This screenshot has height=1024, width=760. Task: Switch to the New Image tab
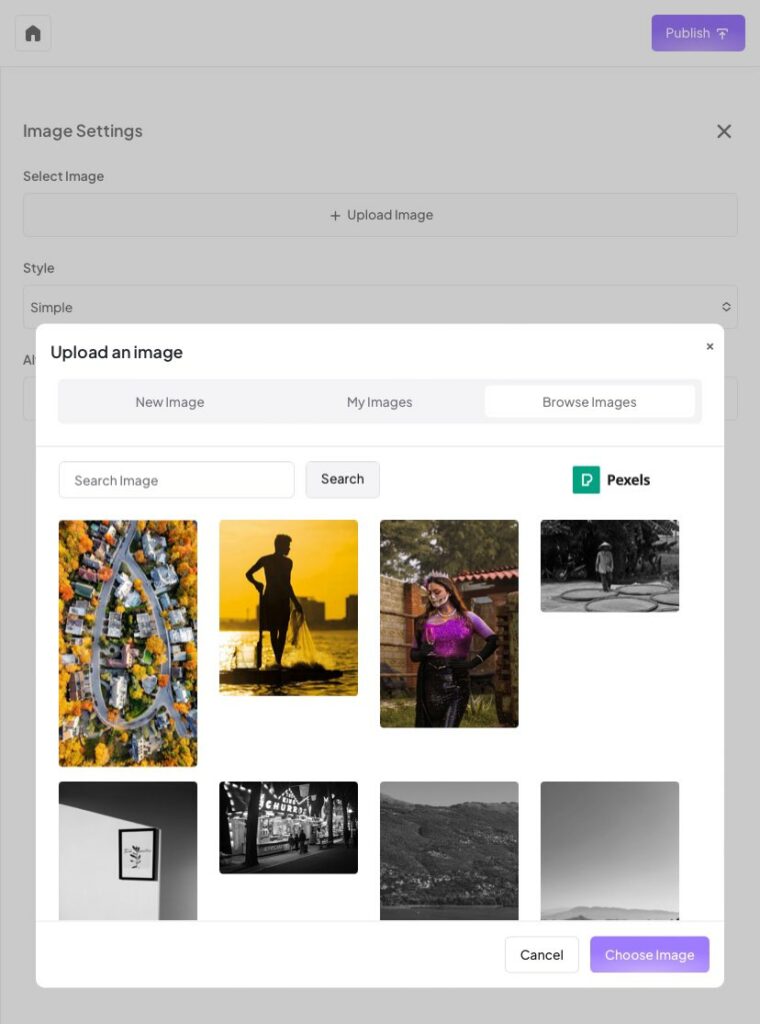(170, 402)
